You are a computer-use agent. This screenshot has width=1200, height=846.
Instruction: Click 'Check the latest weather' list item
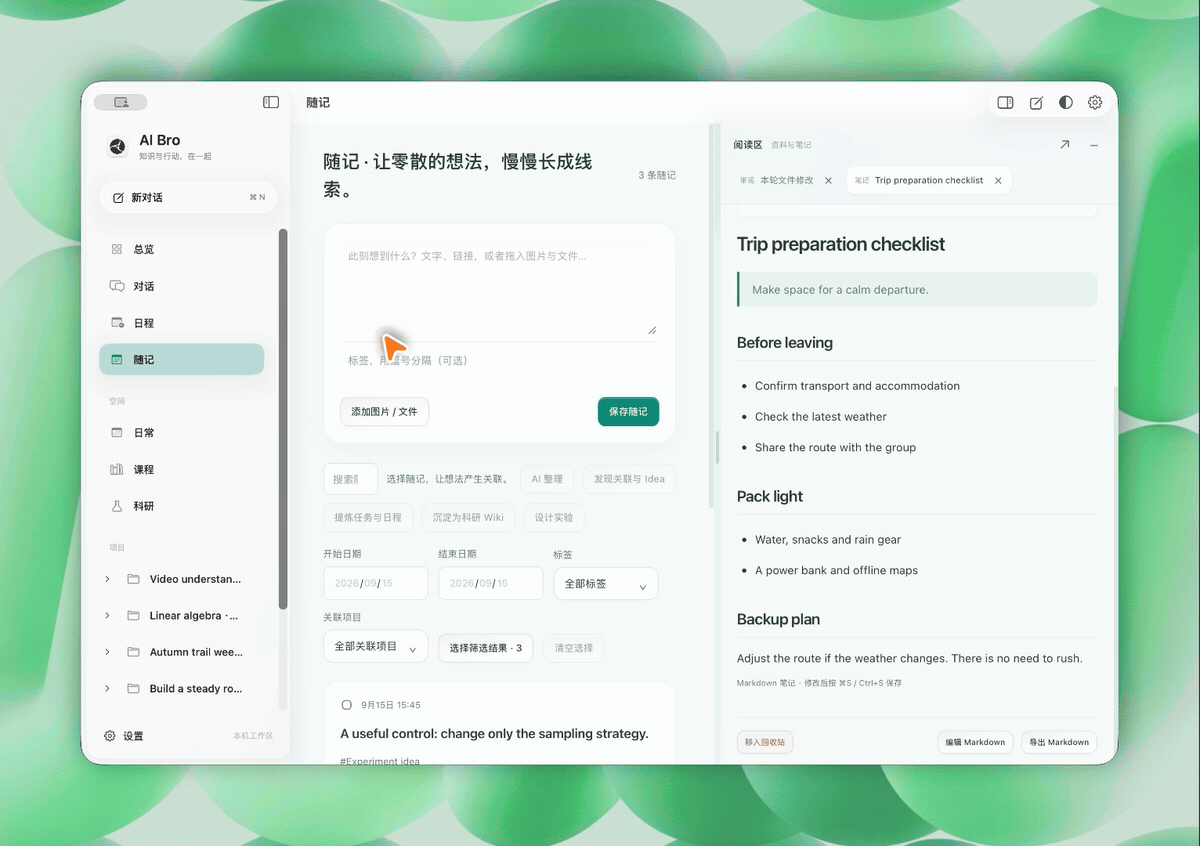(820, 417)
